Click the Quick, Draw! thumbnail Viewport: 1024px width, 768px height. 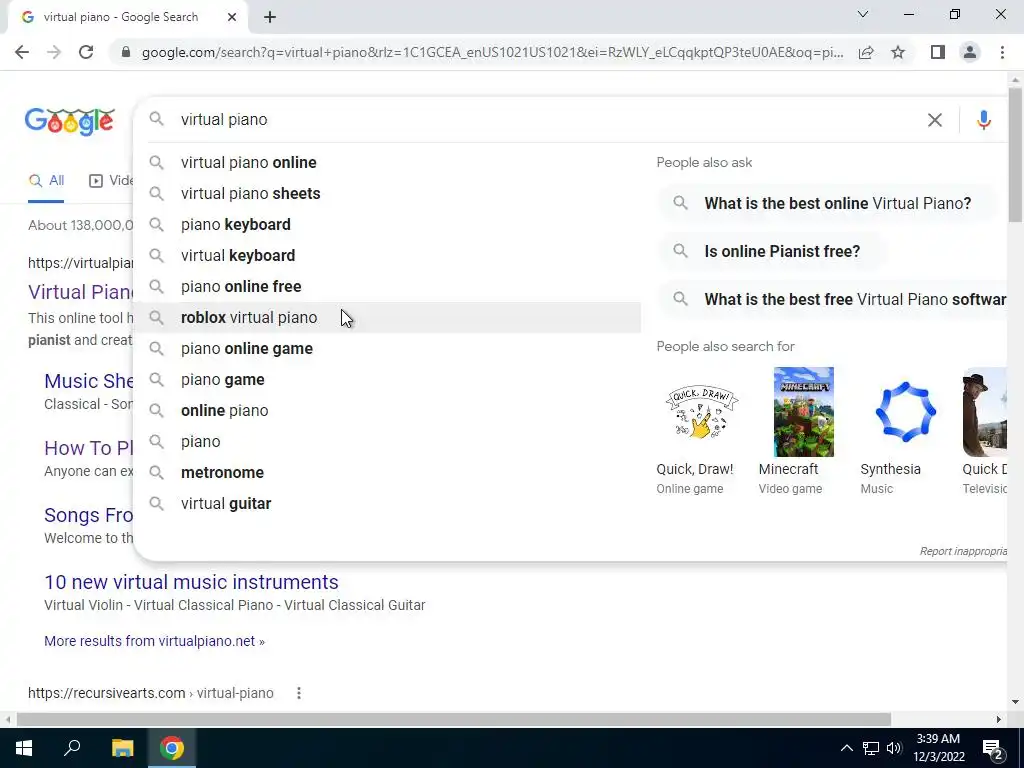click(701, 411)
